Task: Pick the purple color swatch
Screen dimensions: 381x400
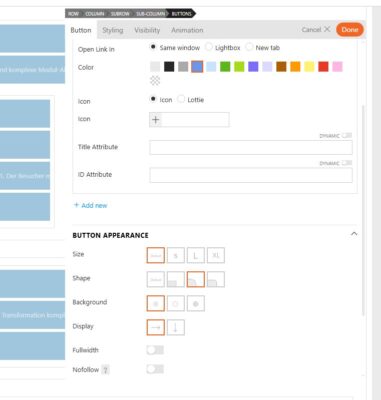Action: 253,67
